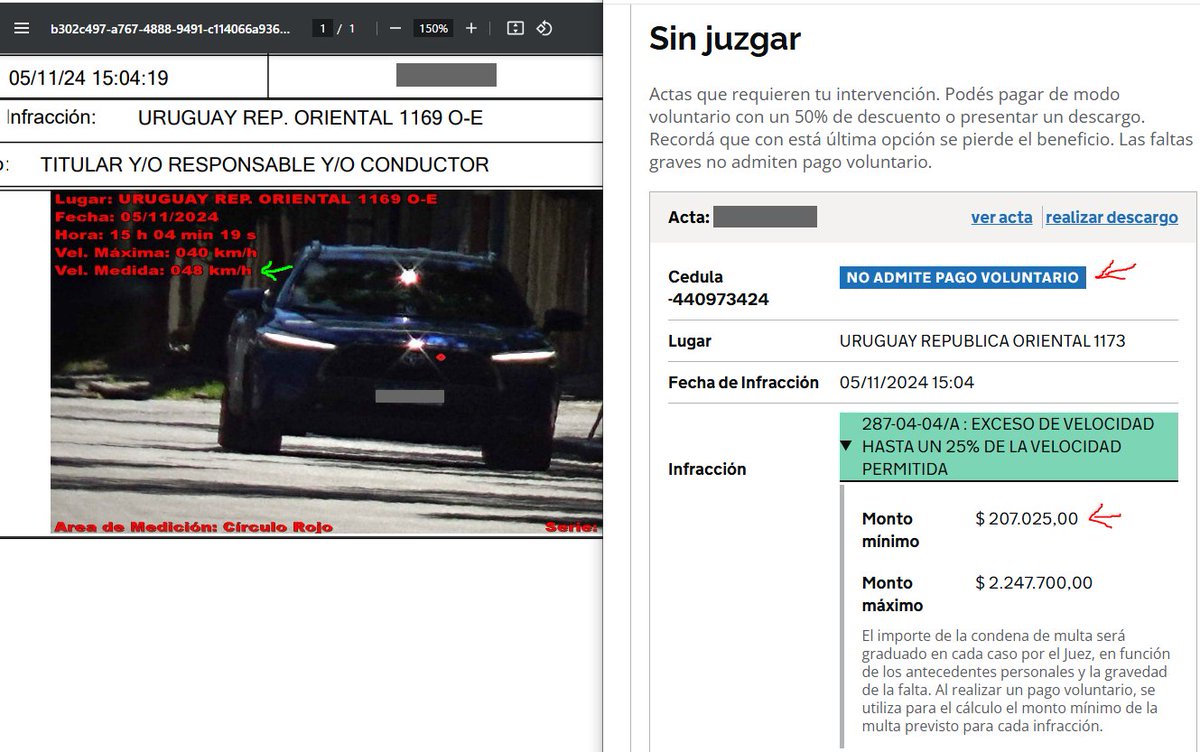Click the address URUGUAY REP. ORIENTAL 1169 O-E
Screen dimensions: 1200x752
[x=310, y=118]
